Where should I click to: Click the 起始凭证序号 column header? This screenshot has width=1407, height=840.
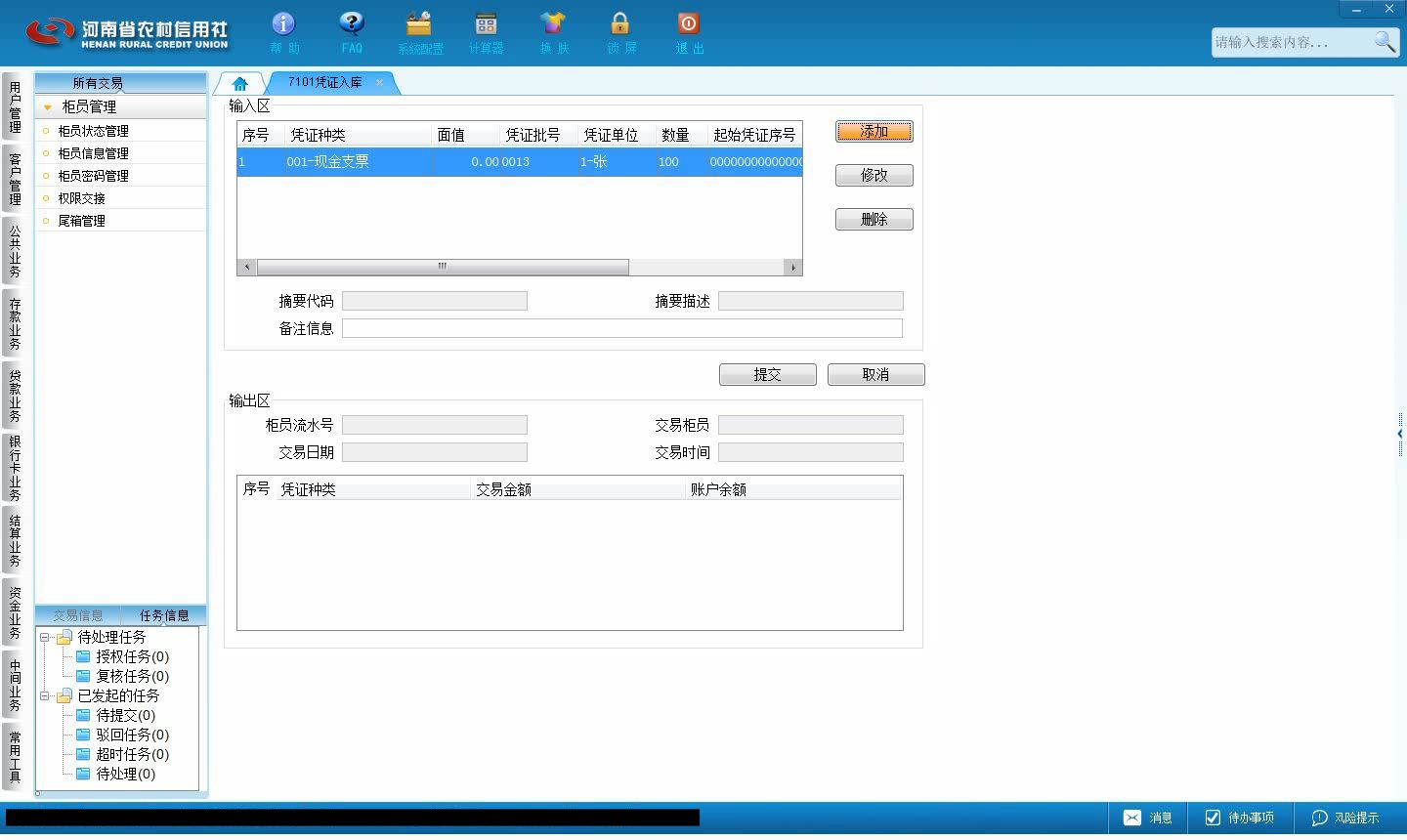[754, 135]
